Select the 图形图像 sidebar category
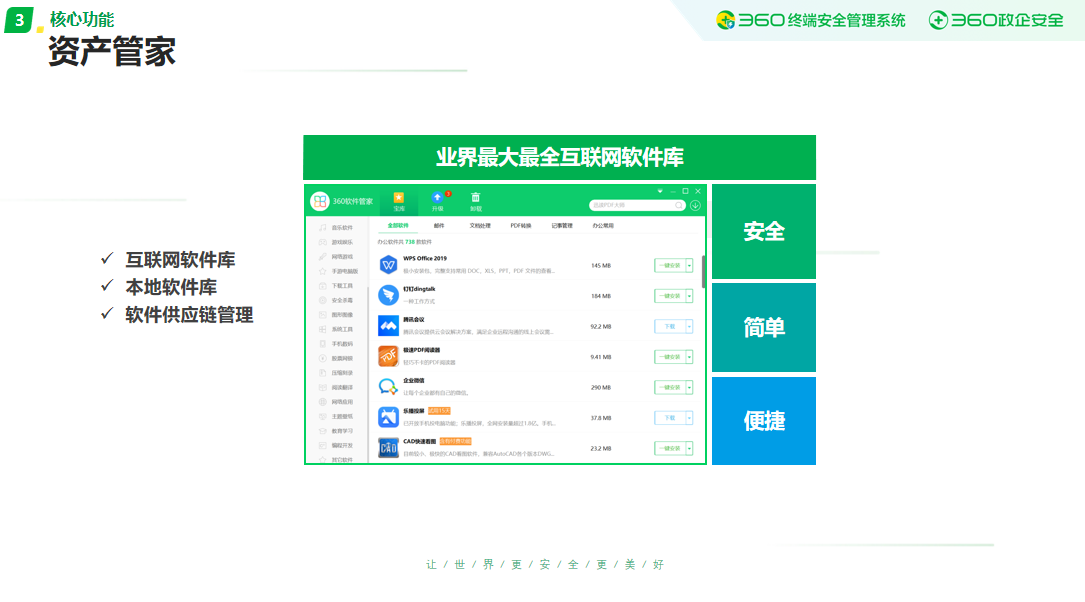The height and width of the screenshot is (602, 1085). pyautogui.click(x=337, y=315)
